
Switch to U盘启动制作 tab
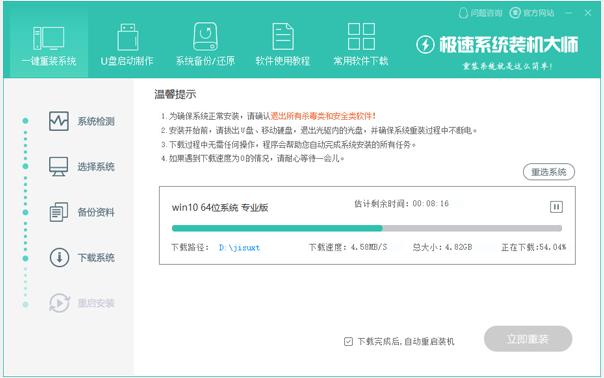point(127,44)
